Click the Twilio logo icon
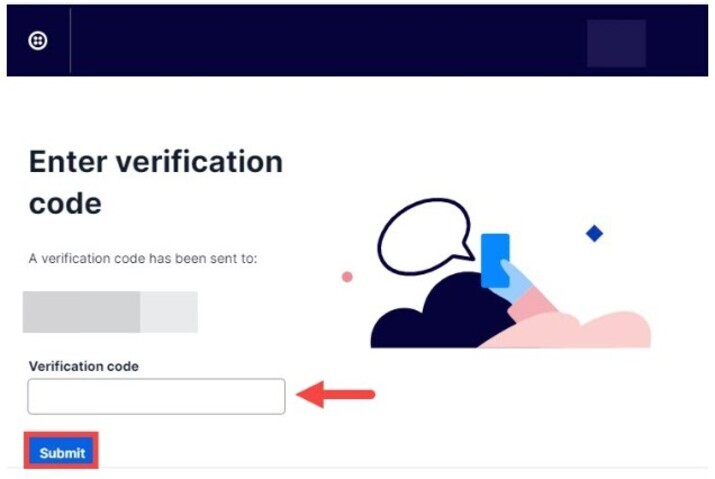The image size is (715, 479). pos(38,41)
